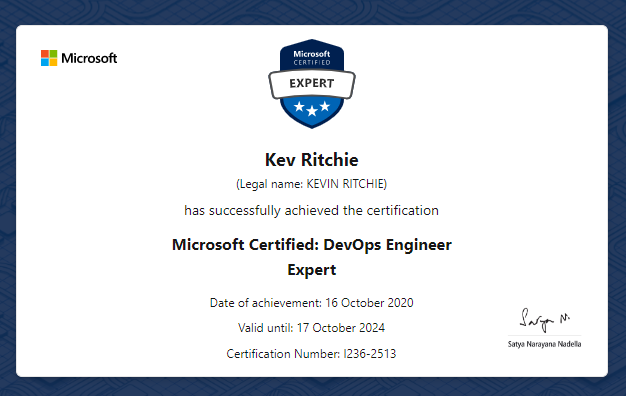
Task: Click the "Satya Narayana Nadella" printed name
Action: [x=545, y=344]
